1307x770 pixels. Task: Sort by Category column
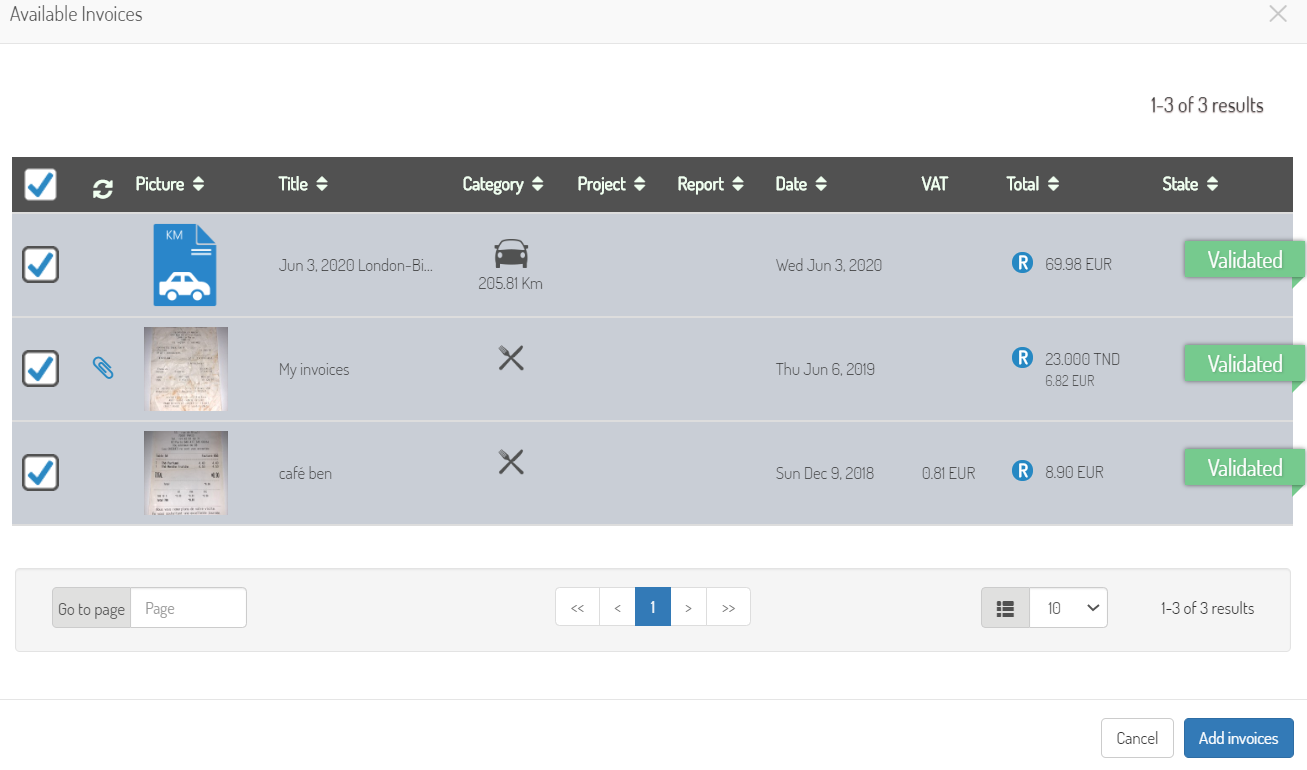503,184
